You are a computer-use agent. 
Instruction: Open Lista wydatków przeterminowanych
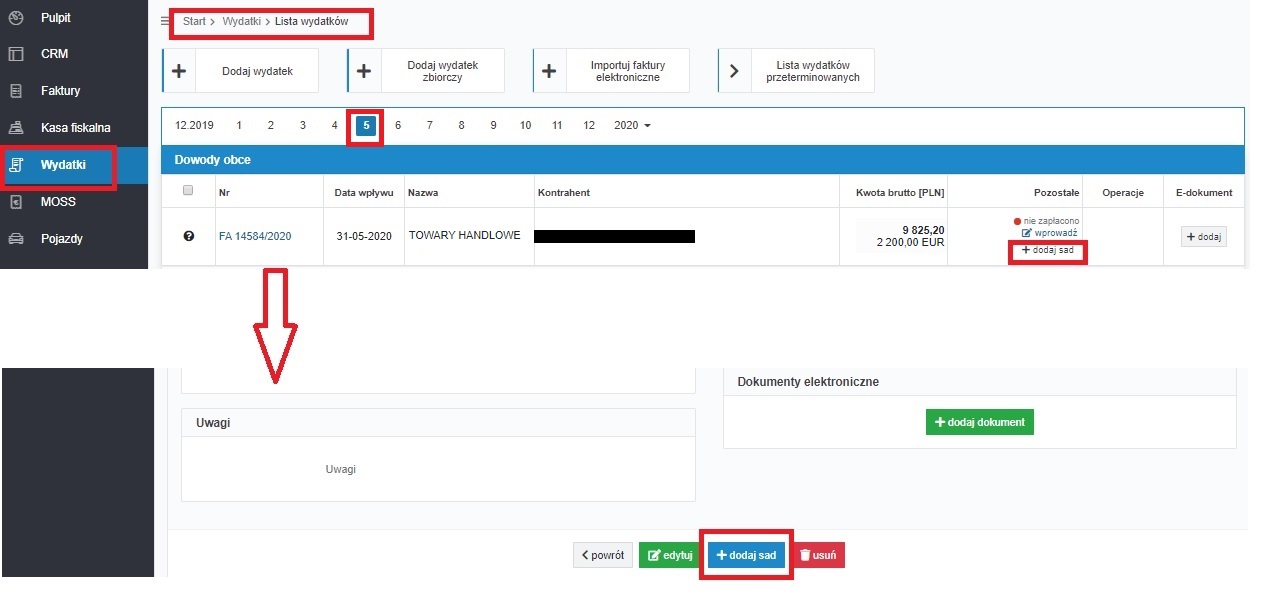pos(796,71)
